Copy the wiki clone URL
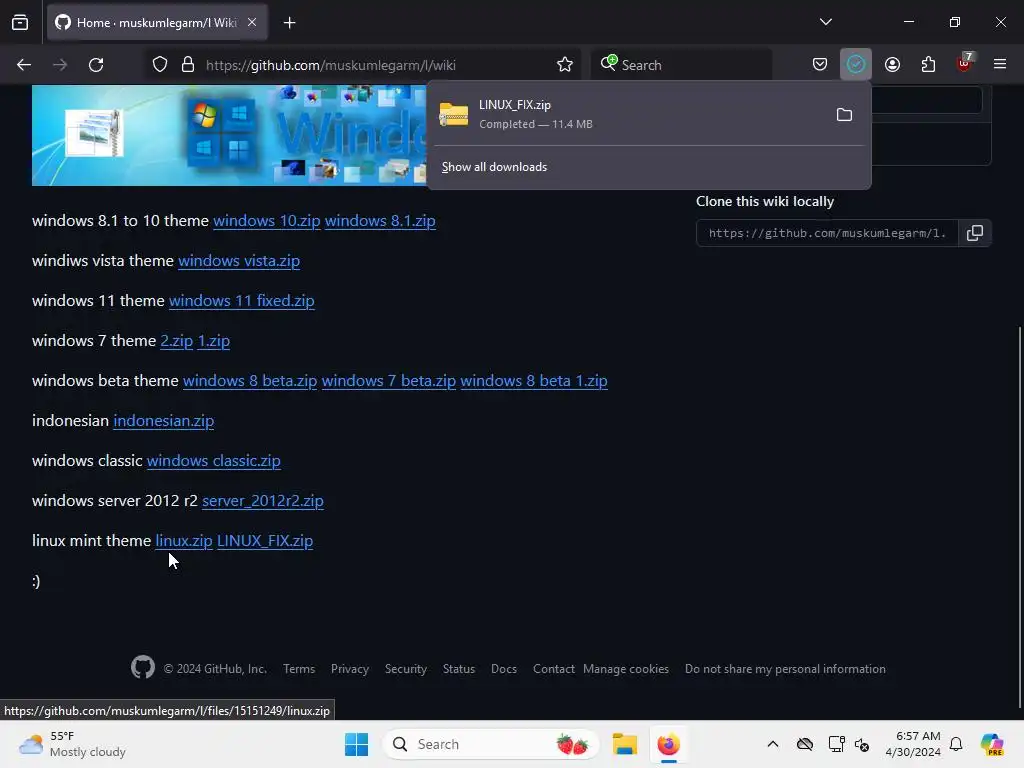This screenshot has height=768, width=1024. [x=974, y=233]
